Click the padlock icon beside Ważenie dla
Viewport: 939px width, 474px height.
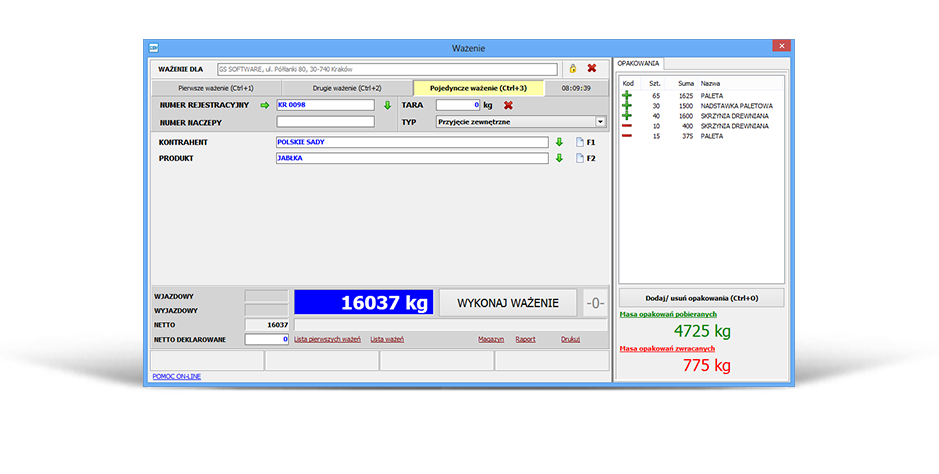tap(573, 69)
